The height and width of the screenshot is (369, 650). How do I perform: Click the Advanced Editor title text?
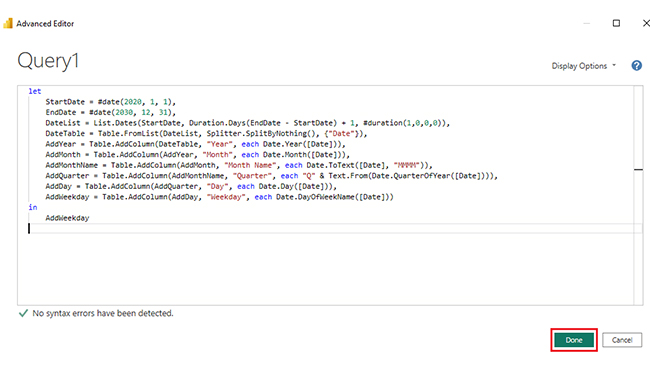[45, 24]
